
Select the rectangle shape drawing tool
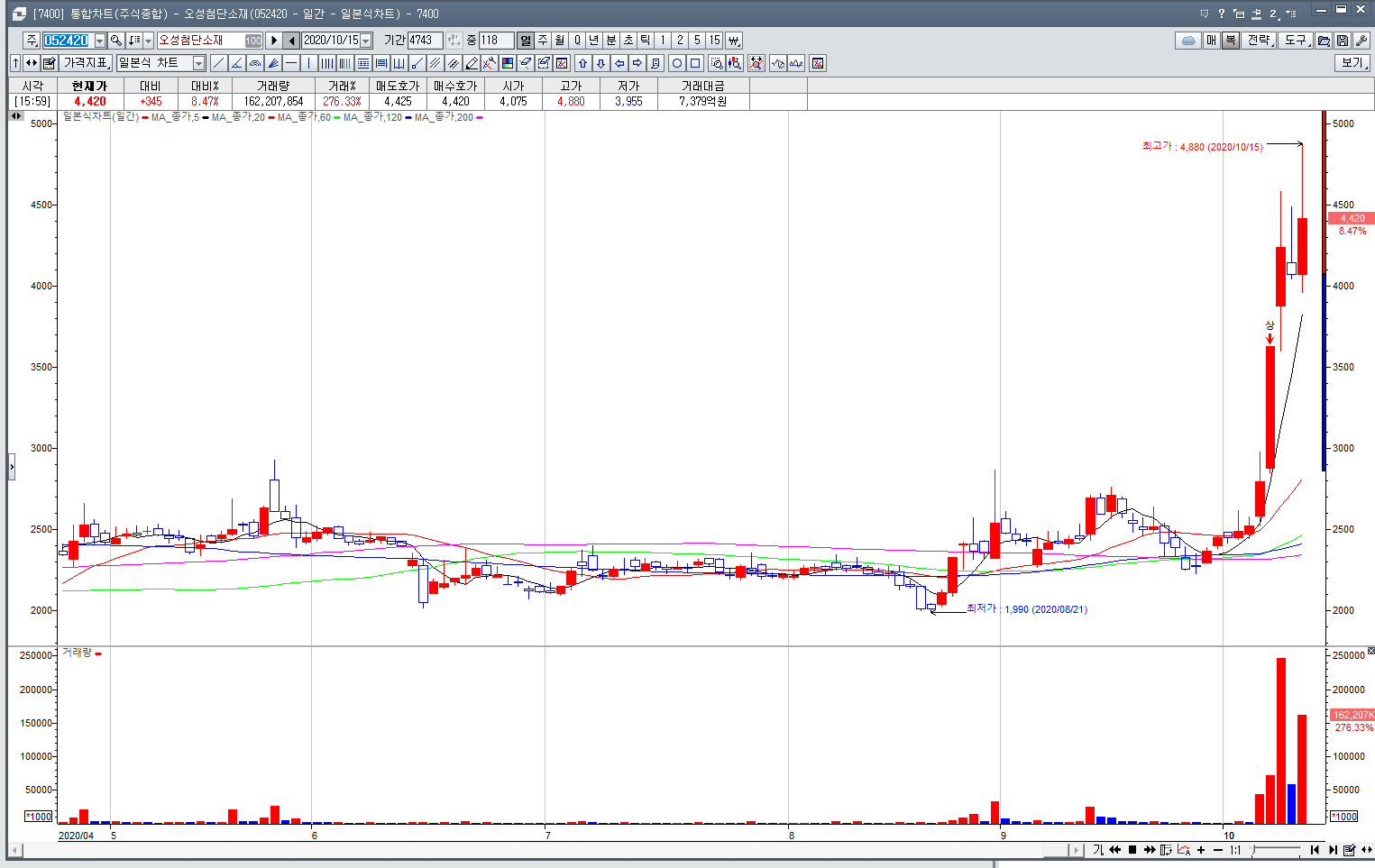[695, 63]
